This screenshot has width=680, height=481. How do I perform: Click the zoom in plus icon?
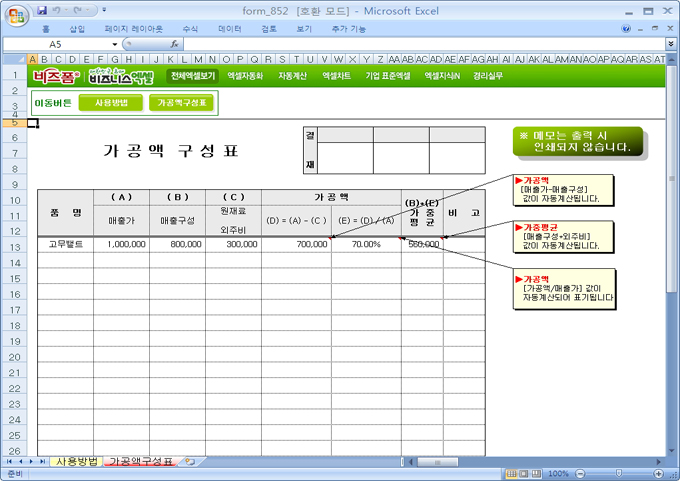pyautogui.click(x=657, y=473)
